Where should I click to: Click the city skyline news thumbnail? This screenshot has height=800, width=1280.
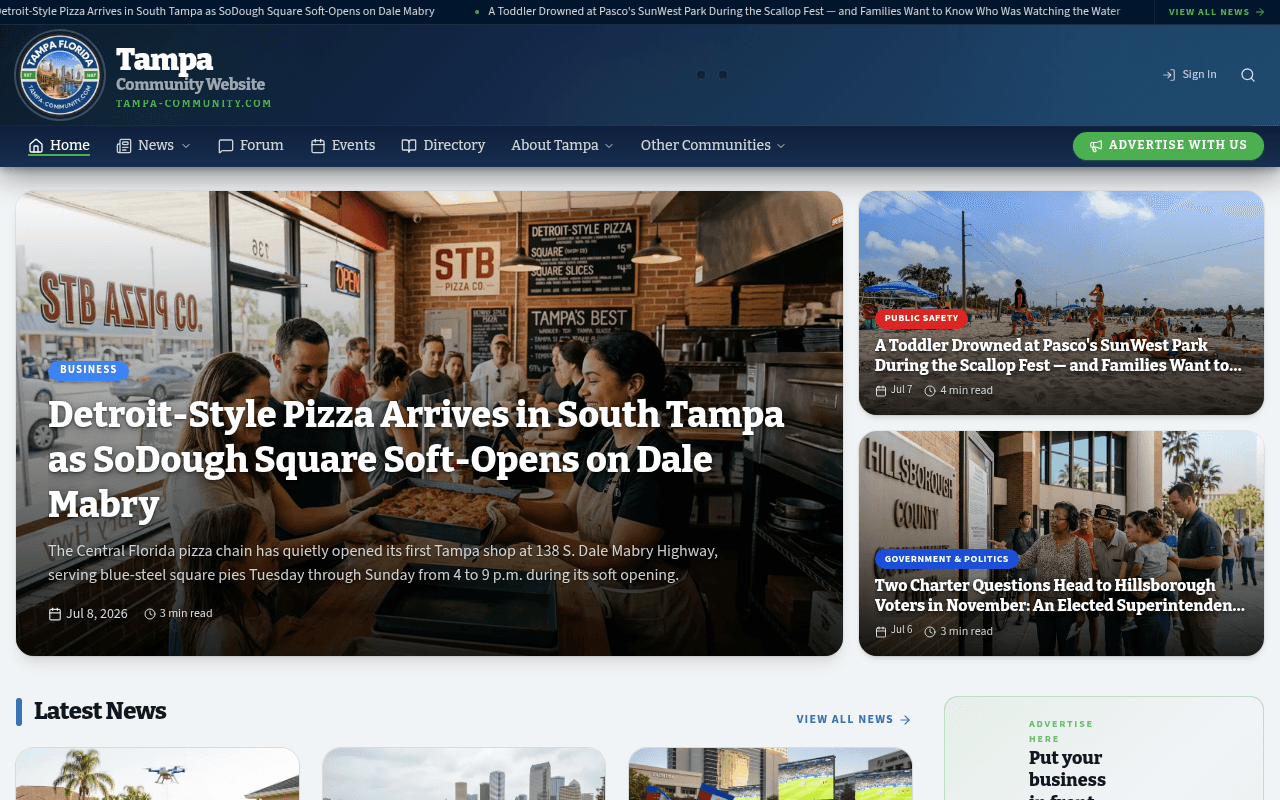[x=464, y=774]
